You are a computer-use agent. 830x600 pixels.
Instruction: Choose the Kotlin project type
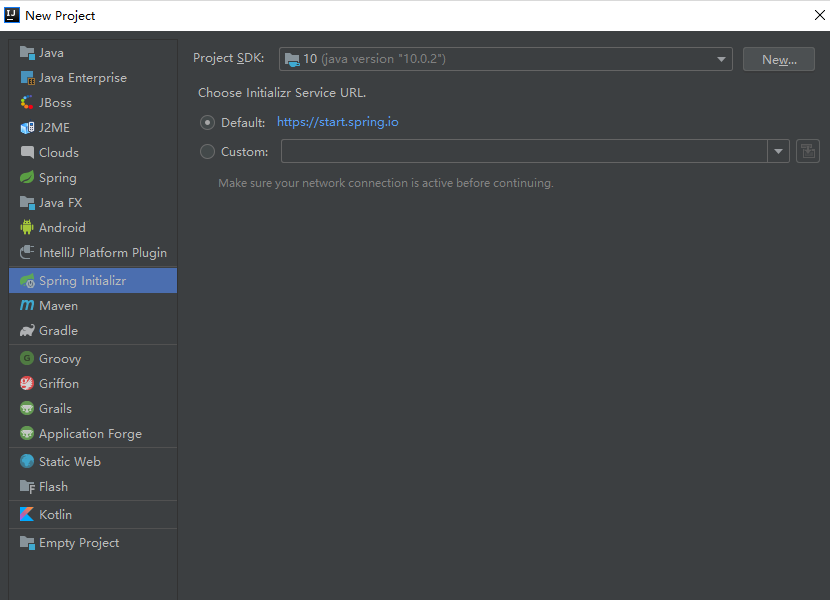93,514
